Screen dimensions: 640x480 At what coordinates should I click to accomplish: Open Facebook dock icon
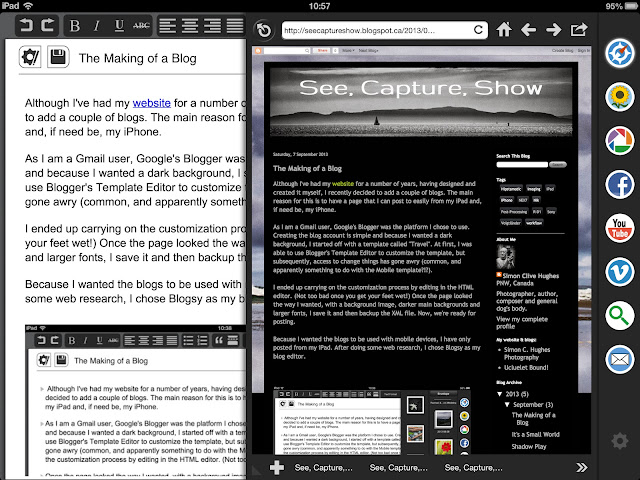pos(620,184)
